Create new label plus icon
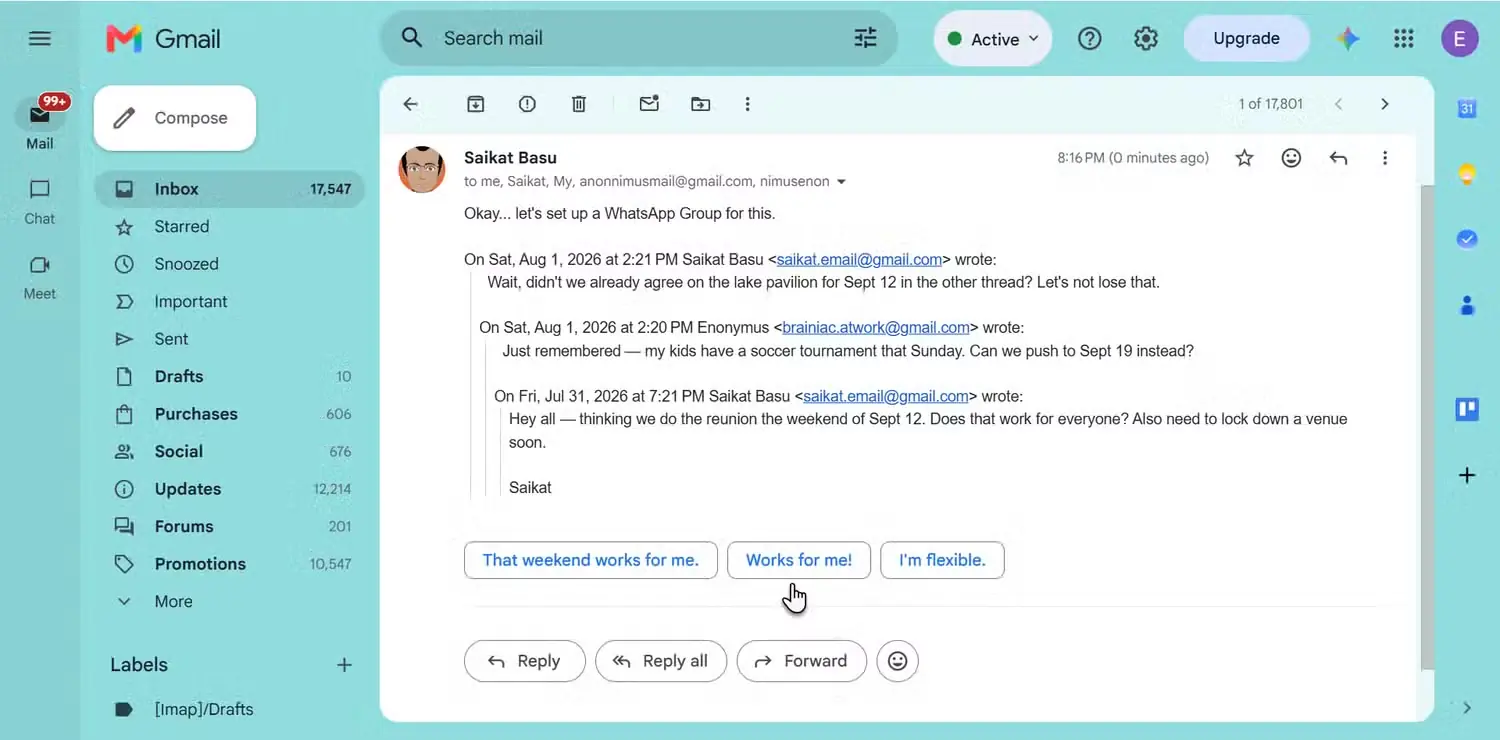This screenshot has height=740, width=1500. (344, 665)
